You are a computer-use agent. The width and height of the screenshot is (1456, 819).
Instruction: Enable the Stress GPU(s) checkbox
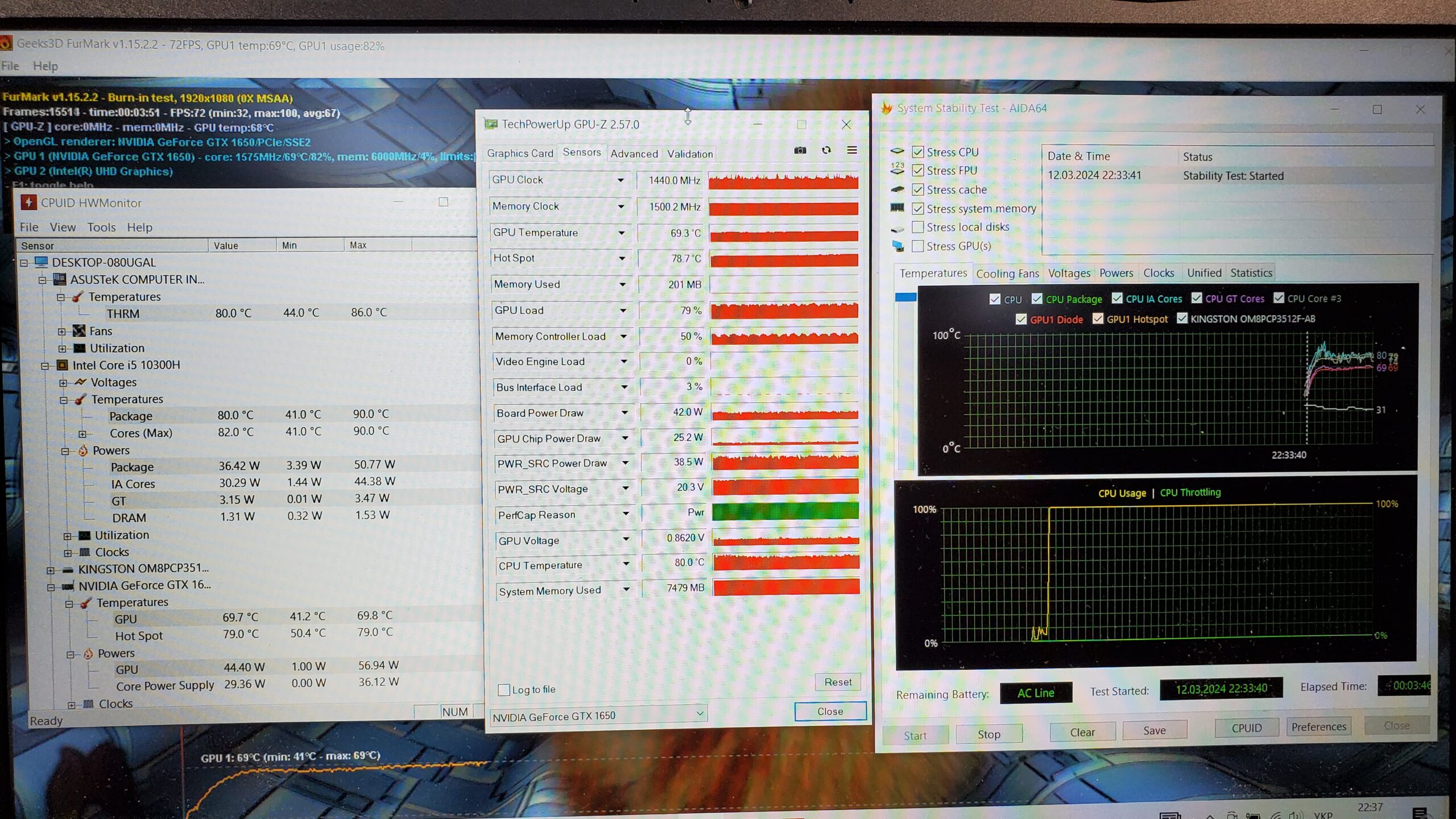(x=917, y=246)
